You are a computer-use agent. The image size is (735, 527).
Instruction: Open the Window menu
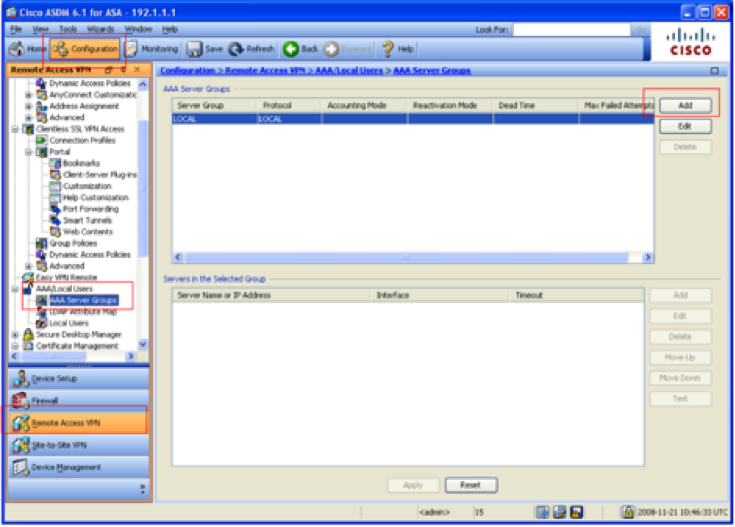pyautogui.click(x=138, y=29)
